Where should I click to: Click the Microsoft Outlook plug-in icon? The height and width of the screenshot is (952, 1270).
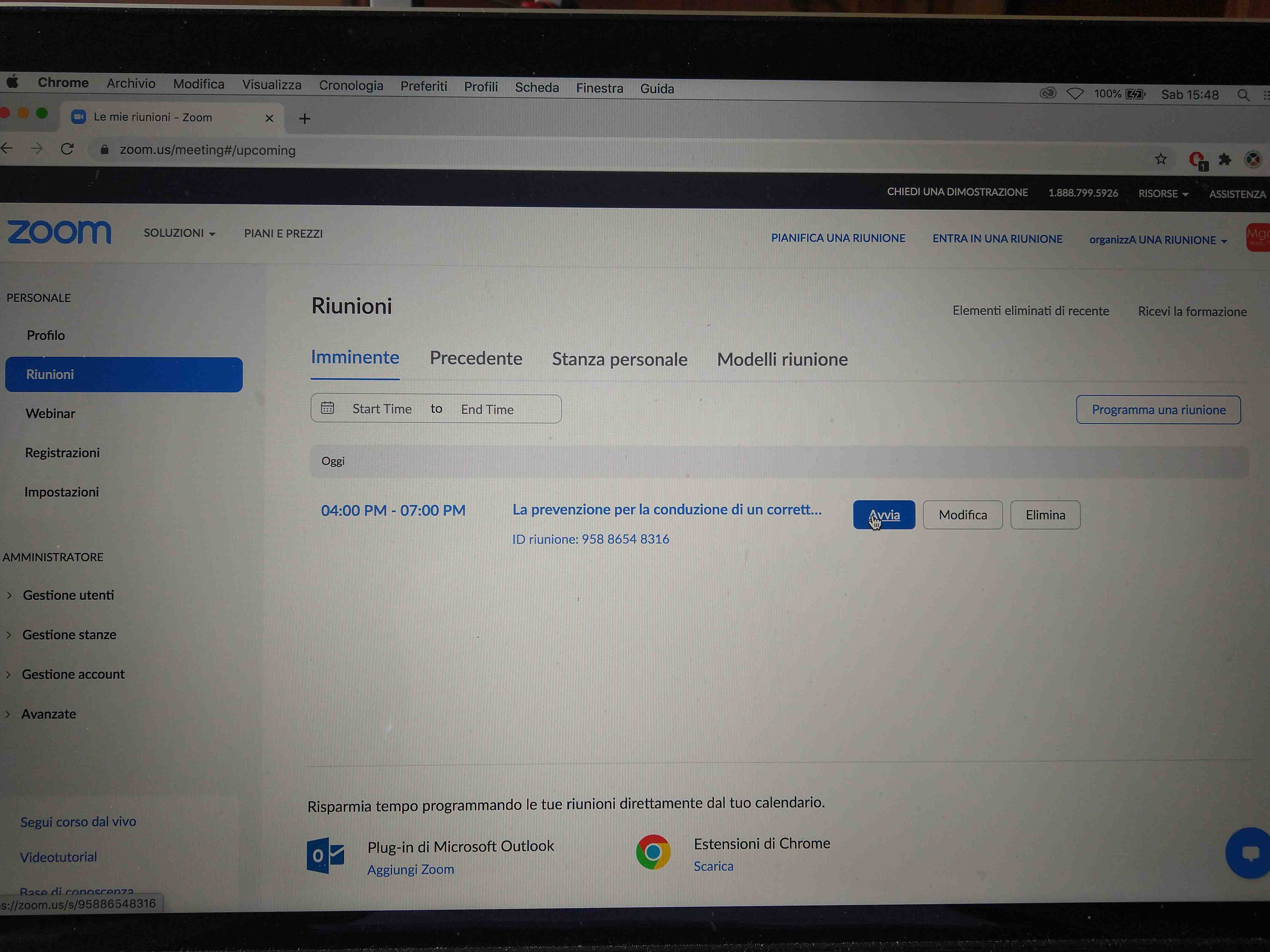click(x=325, y=855)
